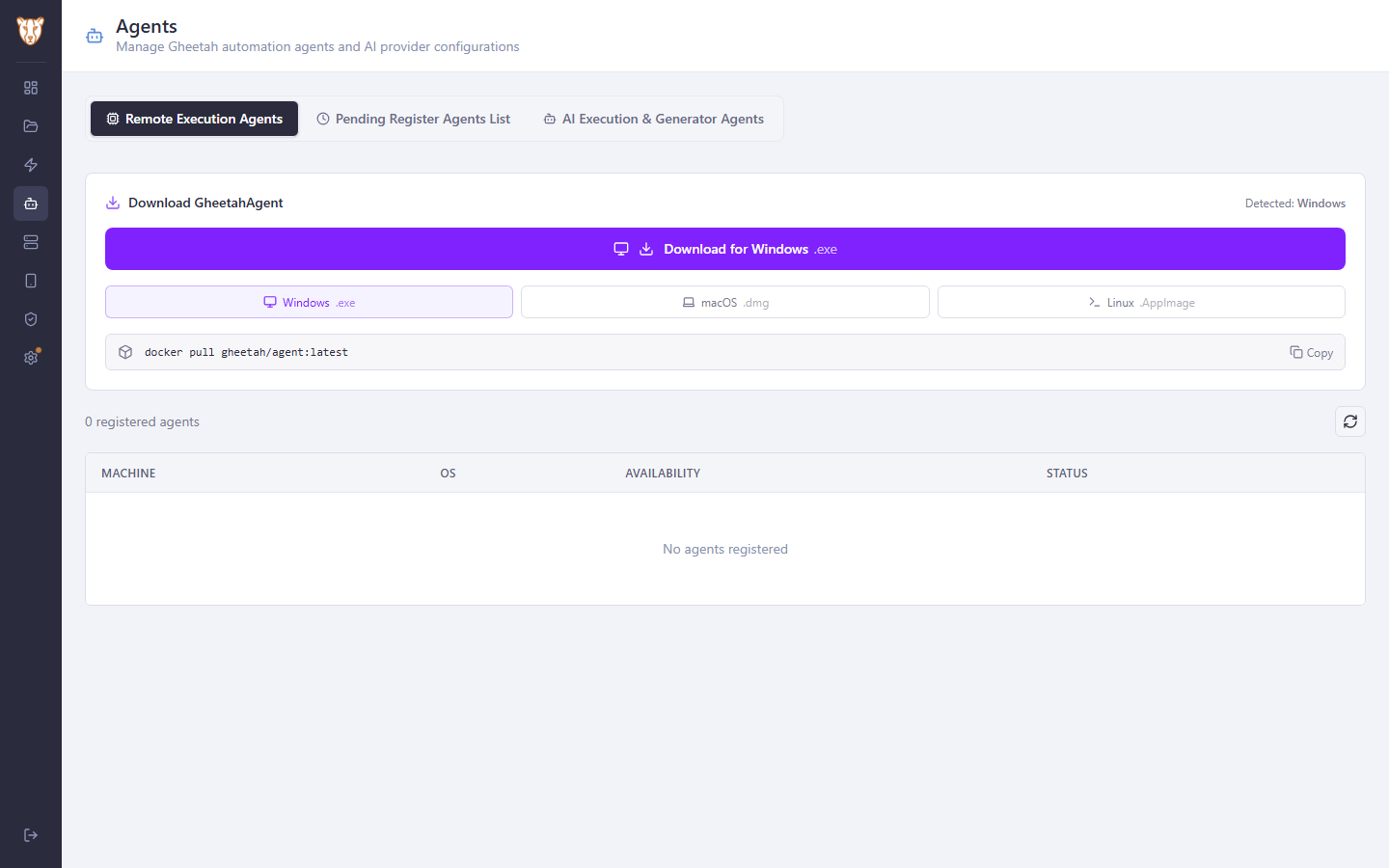Open the mobile device icon in sidebar
The width and height of the screenshot is (1389, 868).
pos(31,281)
